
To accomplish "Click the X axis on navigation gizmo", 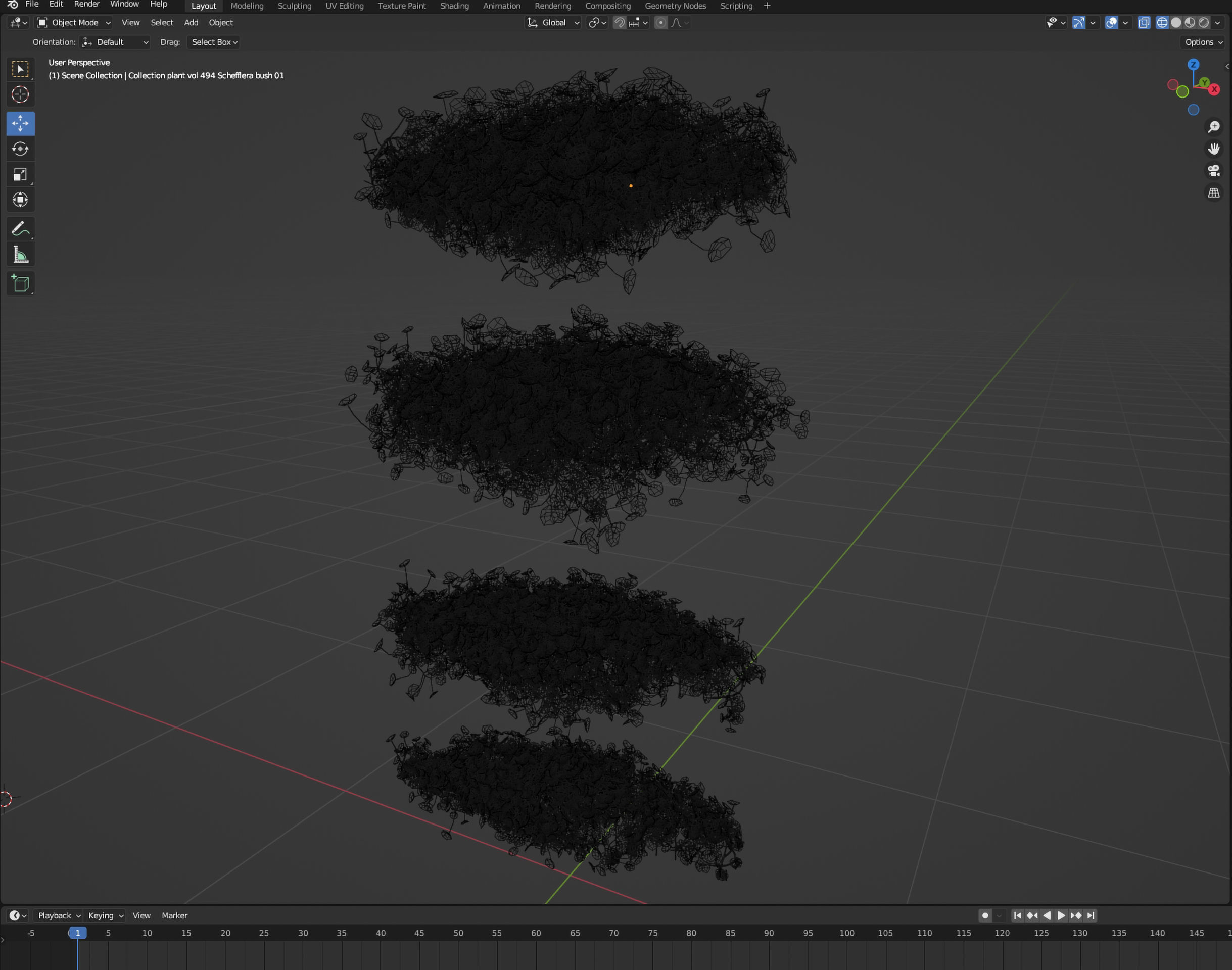I will click(x=1214, y=89).
